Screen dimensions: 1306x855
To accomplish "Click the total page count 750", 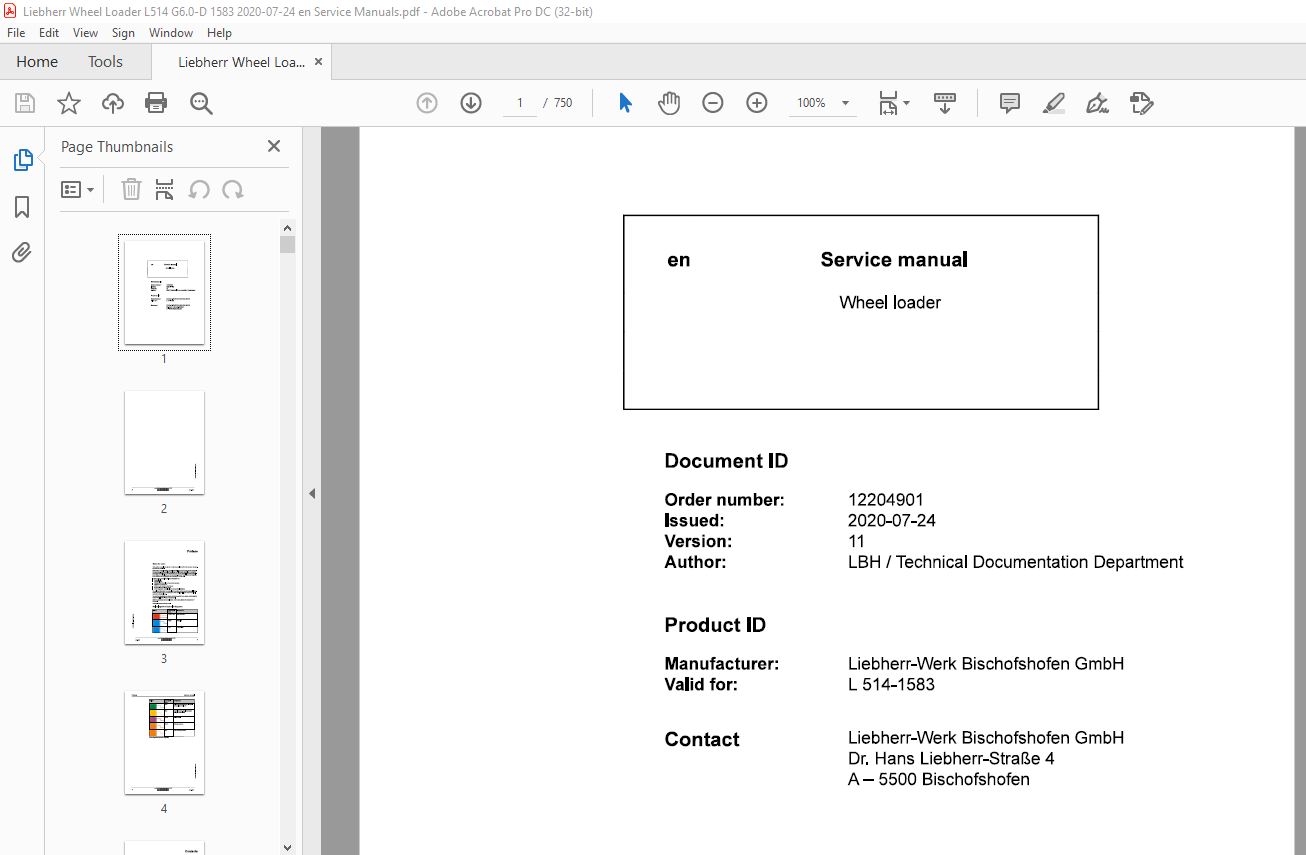I will coord(563,103).
